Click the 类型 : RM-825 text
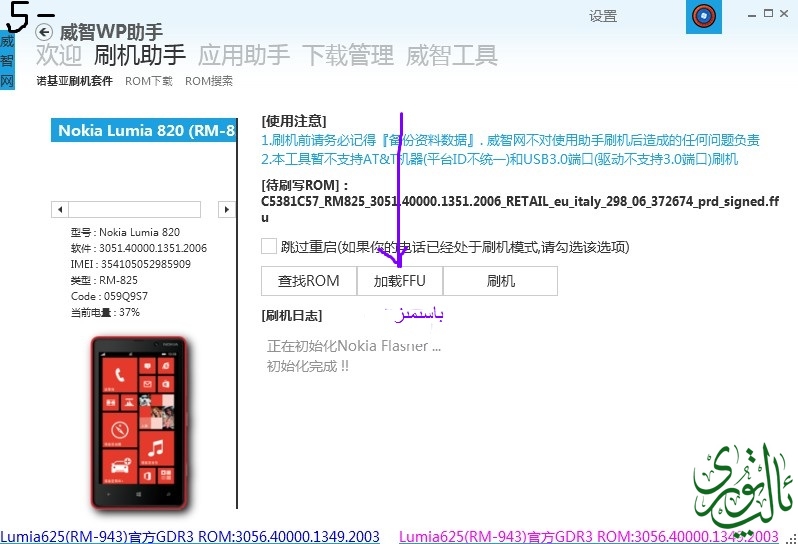This screenshot has width=798, height=544. (x=104, y=280)
